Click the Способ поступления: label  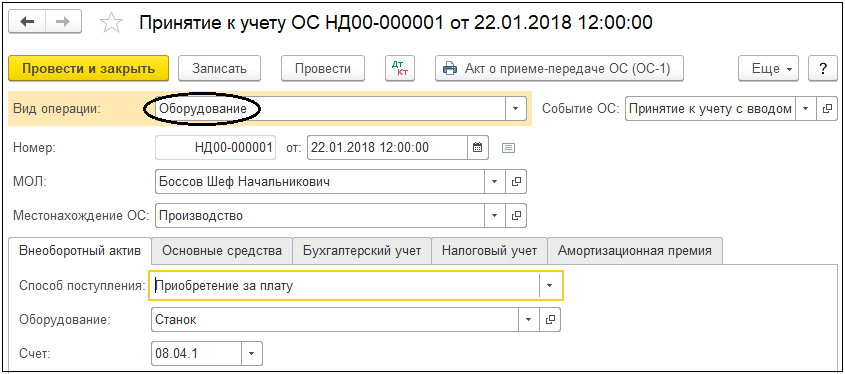click(82, 286)
